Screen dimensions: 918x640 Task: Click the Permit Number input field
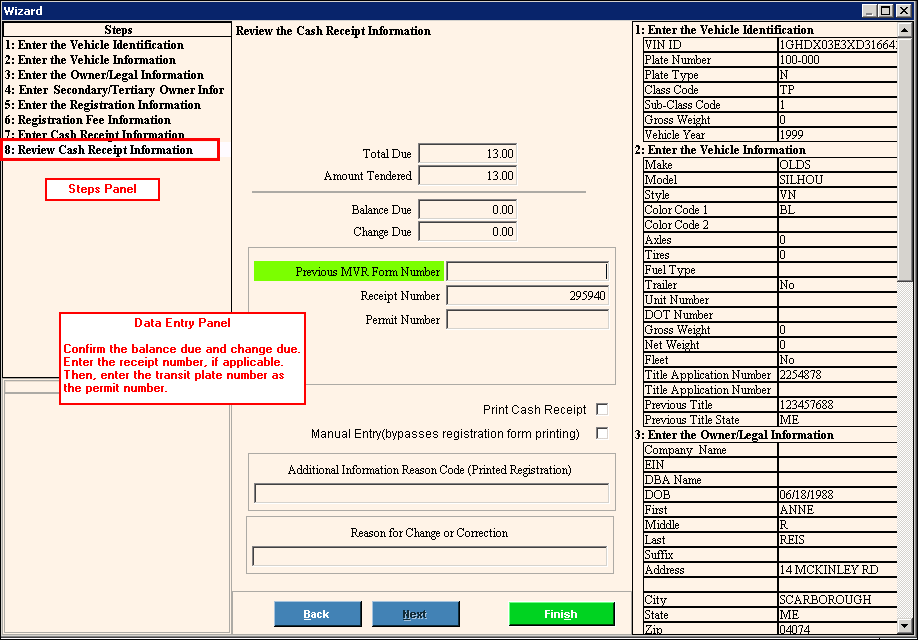(527, 320)
